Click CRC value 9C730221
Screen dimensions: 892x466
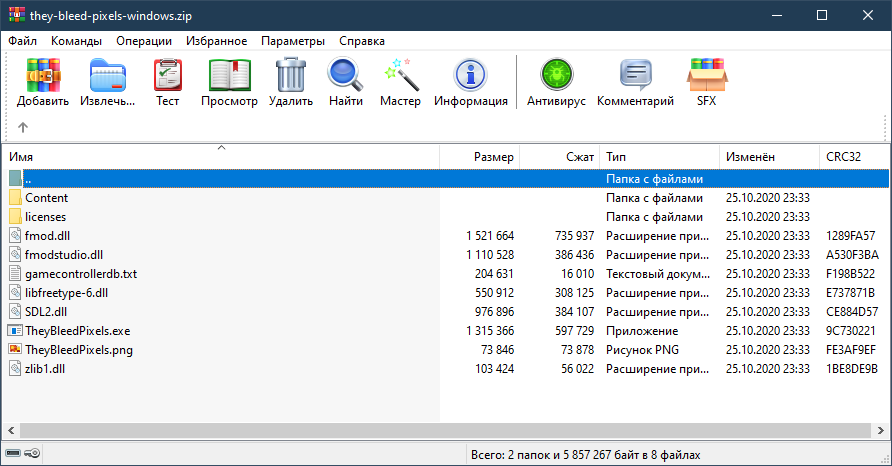pos(850,331)
